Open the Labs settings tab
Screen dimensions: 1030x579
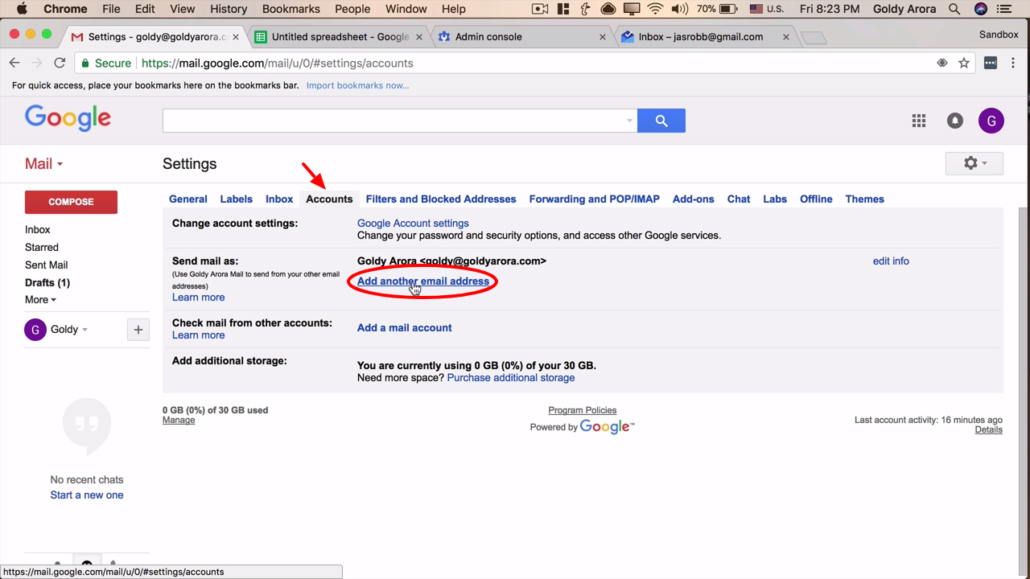pos(774,199)
